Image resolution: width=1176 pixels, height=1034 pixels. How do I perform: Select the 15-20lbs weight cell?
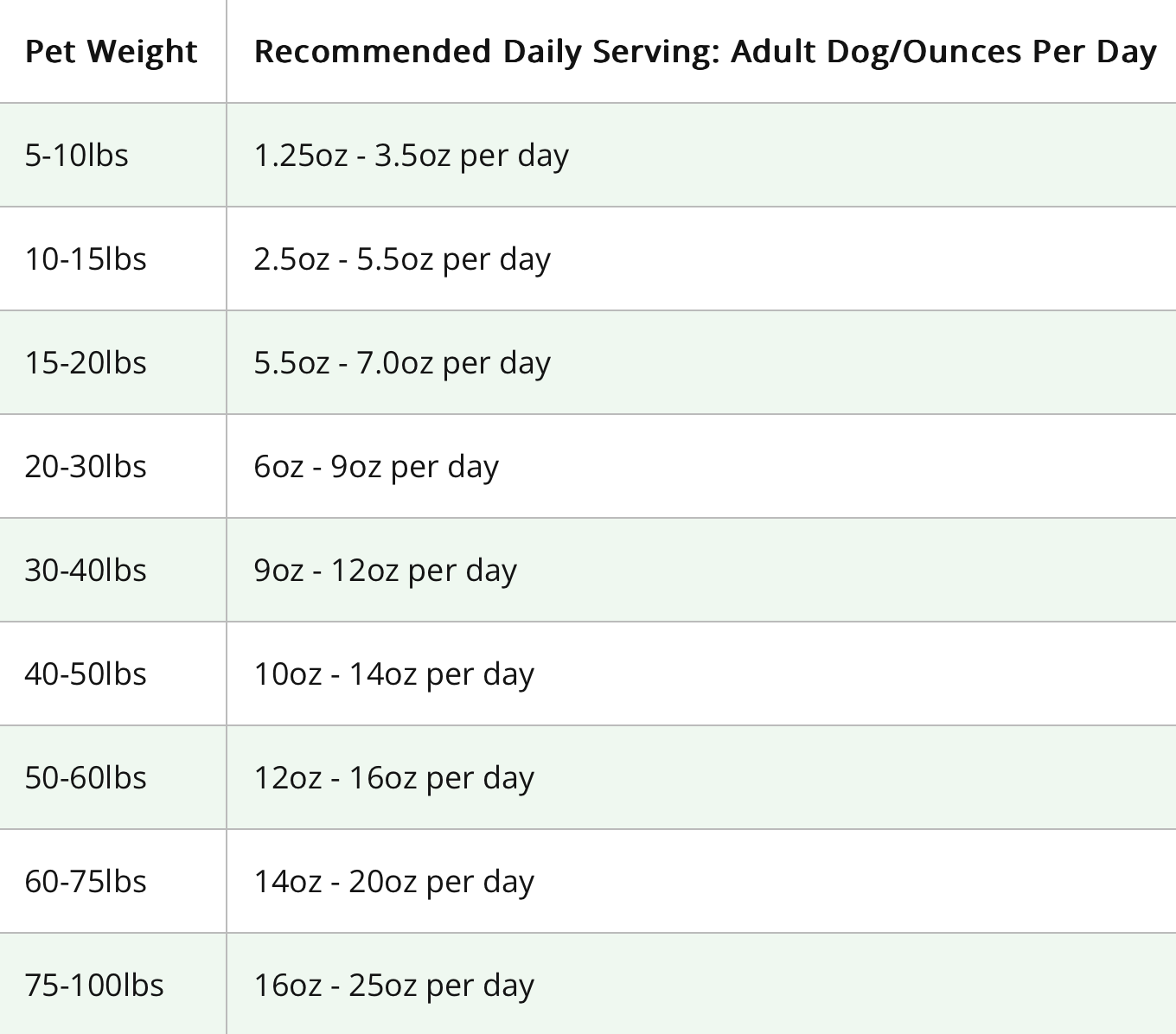click(x=86, y=363)
